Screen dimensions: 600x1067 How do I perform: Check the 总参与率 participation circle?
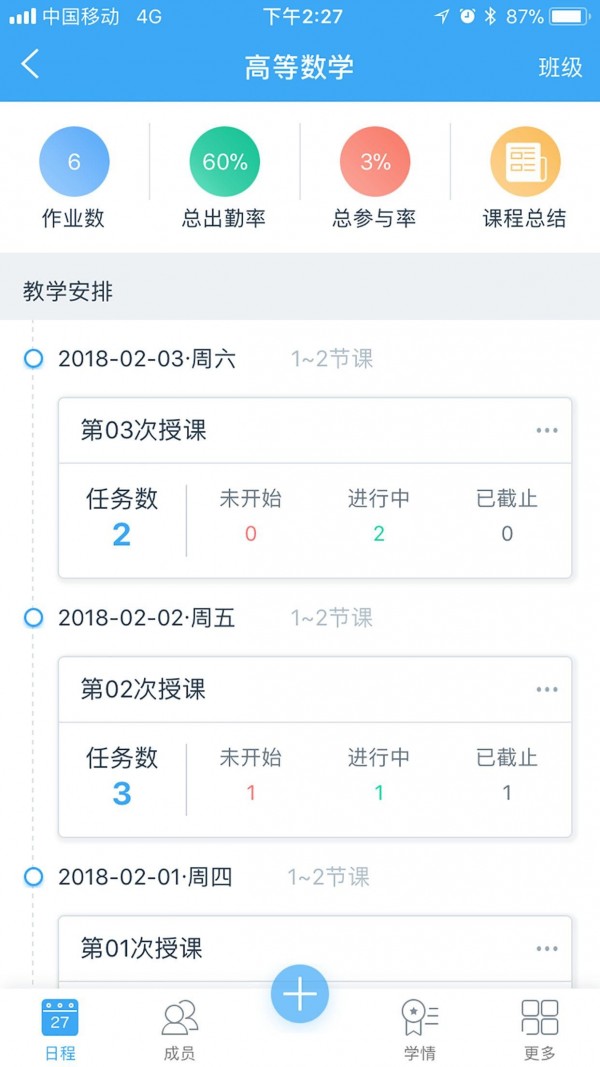(375, 160)
